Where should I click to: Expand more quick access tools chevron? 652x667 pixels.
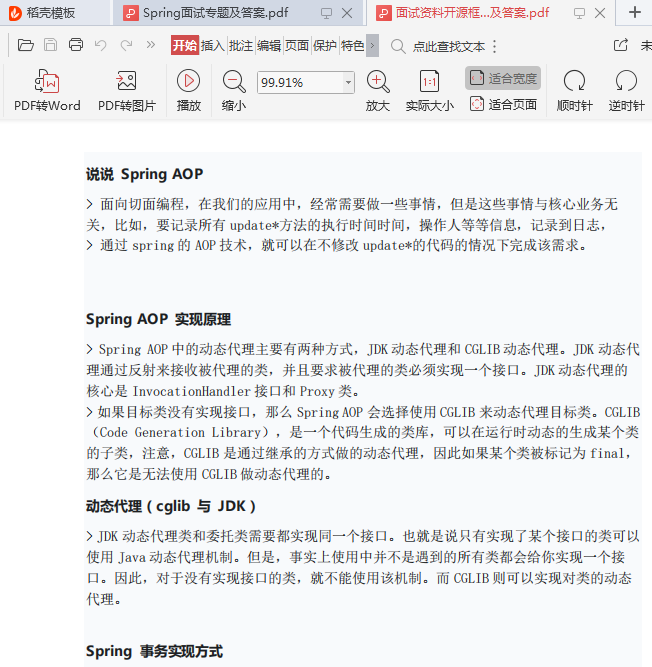tap(151, 46)
